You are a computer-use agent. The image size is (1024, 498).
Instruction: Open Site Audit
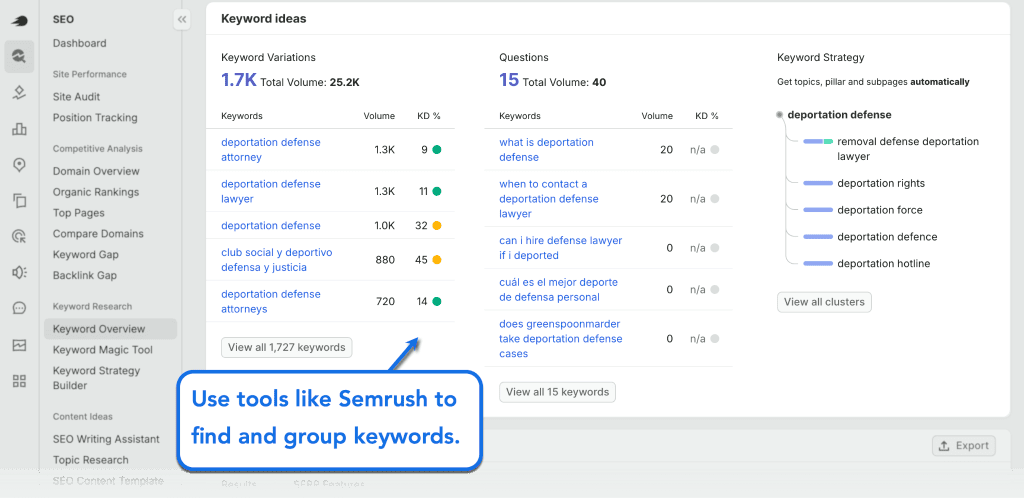point(76,97)
